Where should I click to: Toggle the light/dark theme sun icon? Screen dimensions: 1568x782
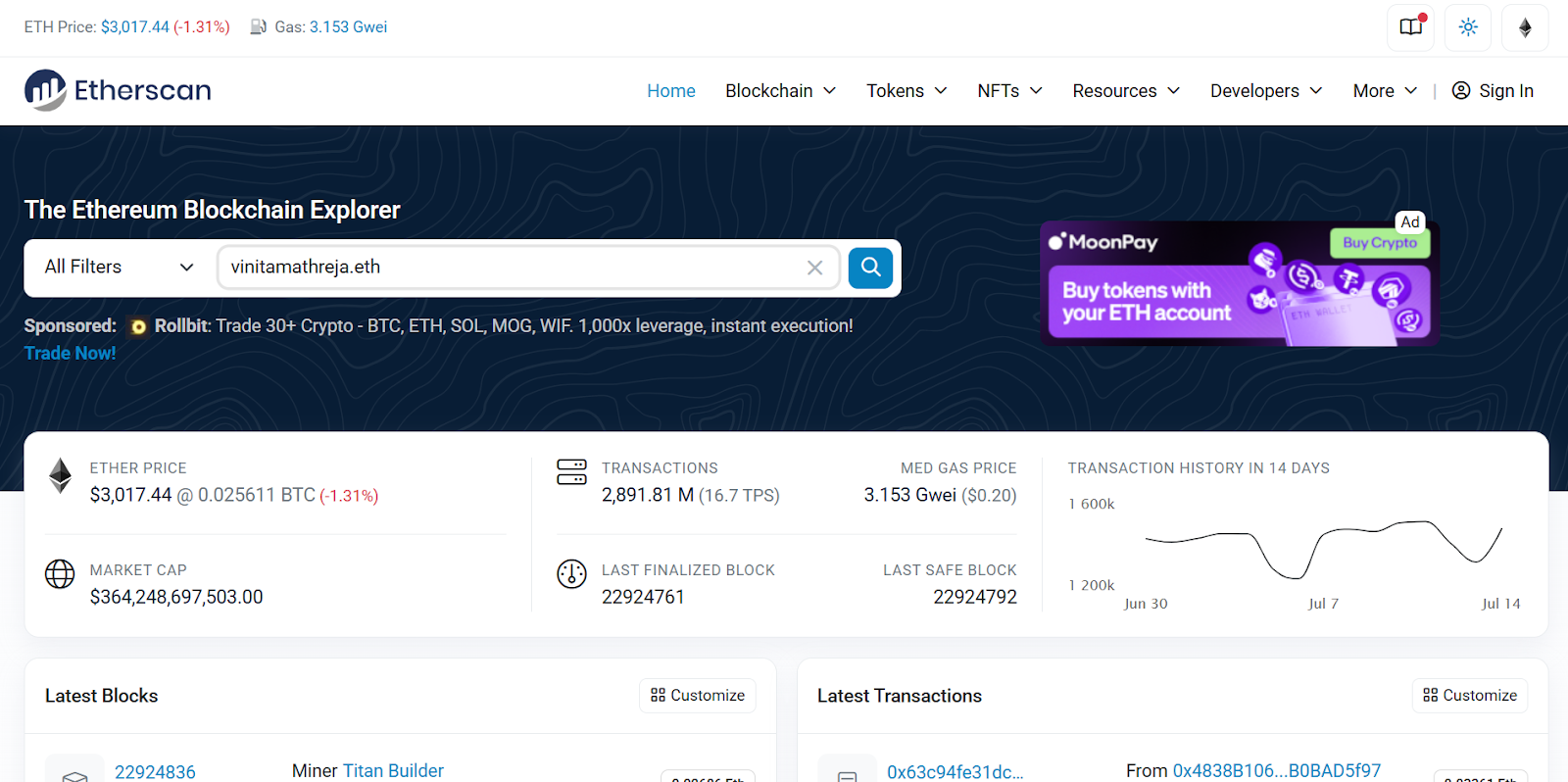coord(1468,27)
